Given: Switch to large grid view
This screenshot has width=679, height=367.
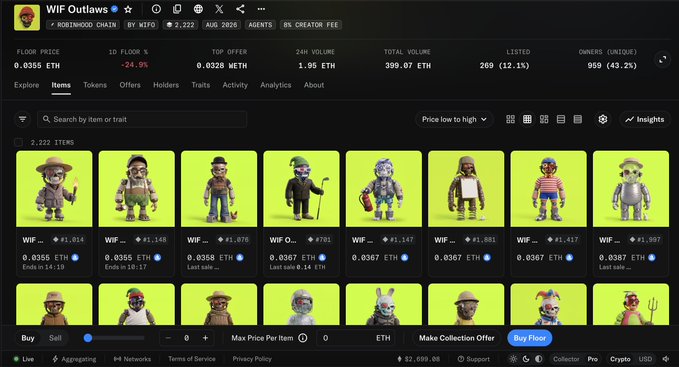Looking at the screenshot, I should (x=511, y=119).
